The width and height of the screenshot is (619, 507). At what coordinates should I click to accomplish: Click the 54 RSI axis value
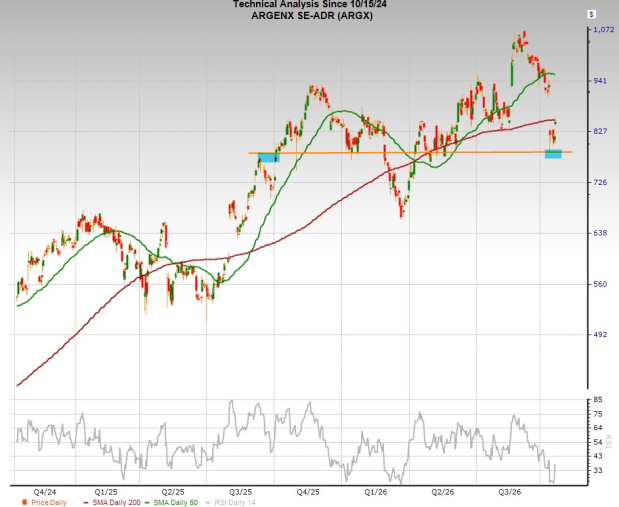click(598, 442)
